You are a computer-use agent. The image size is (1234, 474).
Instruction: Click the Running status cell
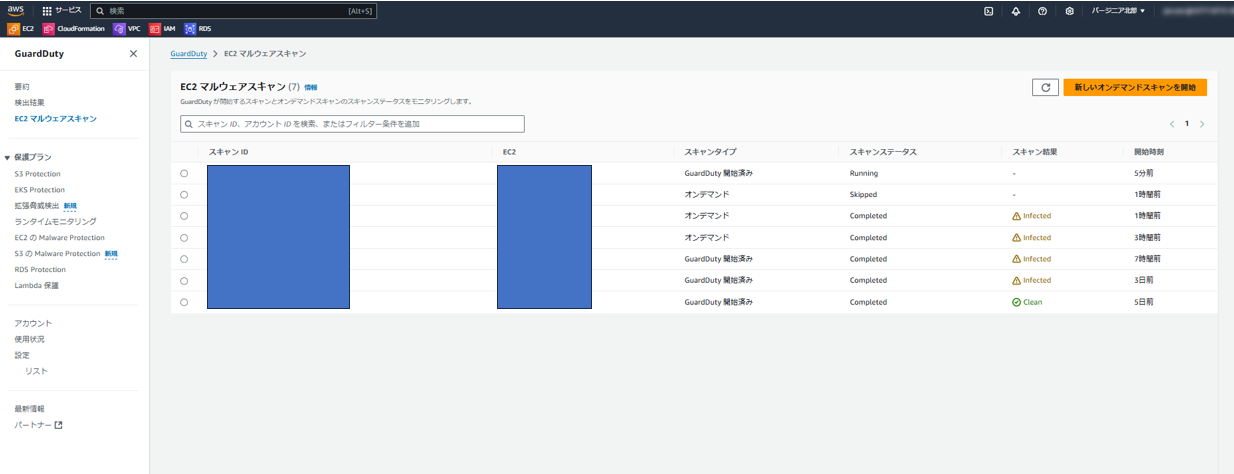864,174
